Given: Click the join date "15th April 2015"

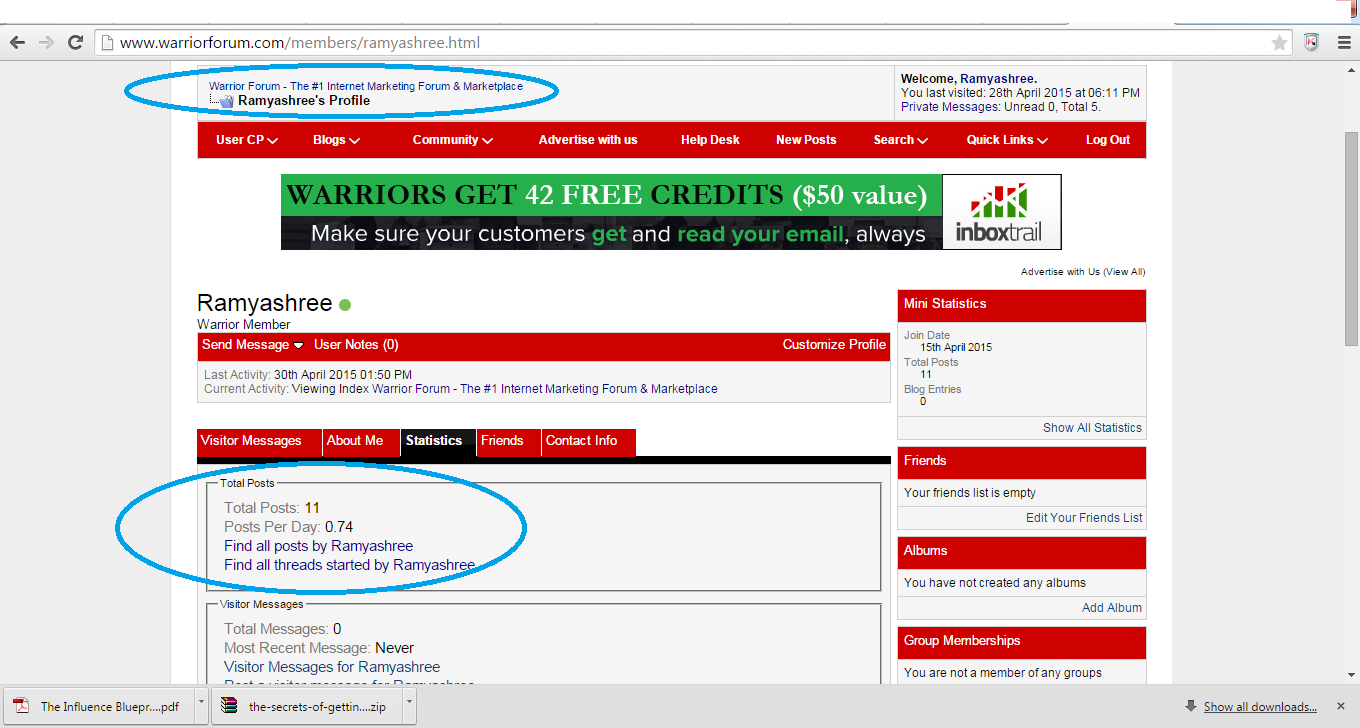Looking at the screenshot, I should (956, 348).
